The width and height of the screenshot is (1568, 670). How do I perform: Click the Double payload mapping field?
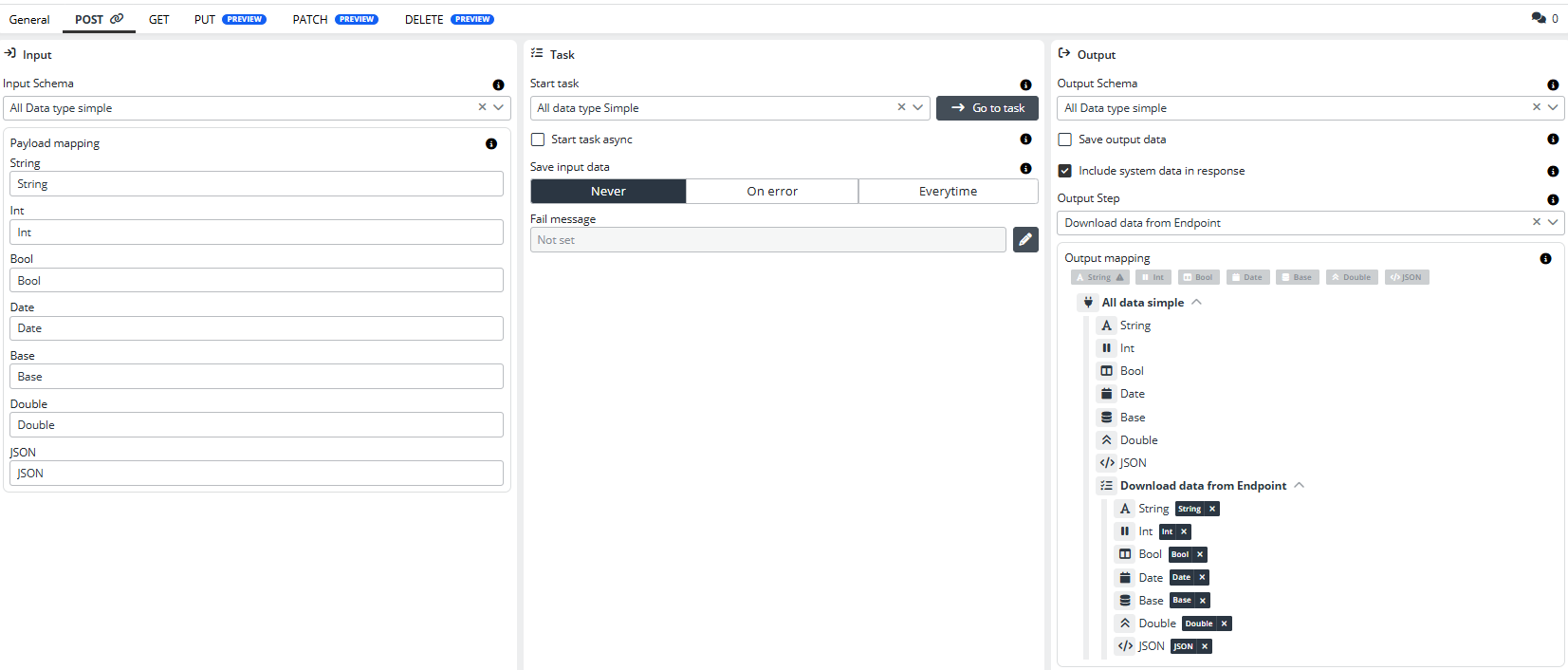256,425
